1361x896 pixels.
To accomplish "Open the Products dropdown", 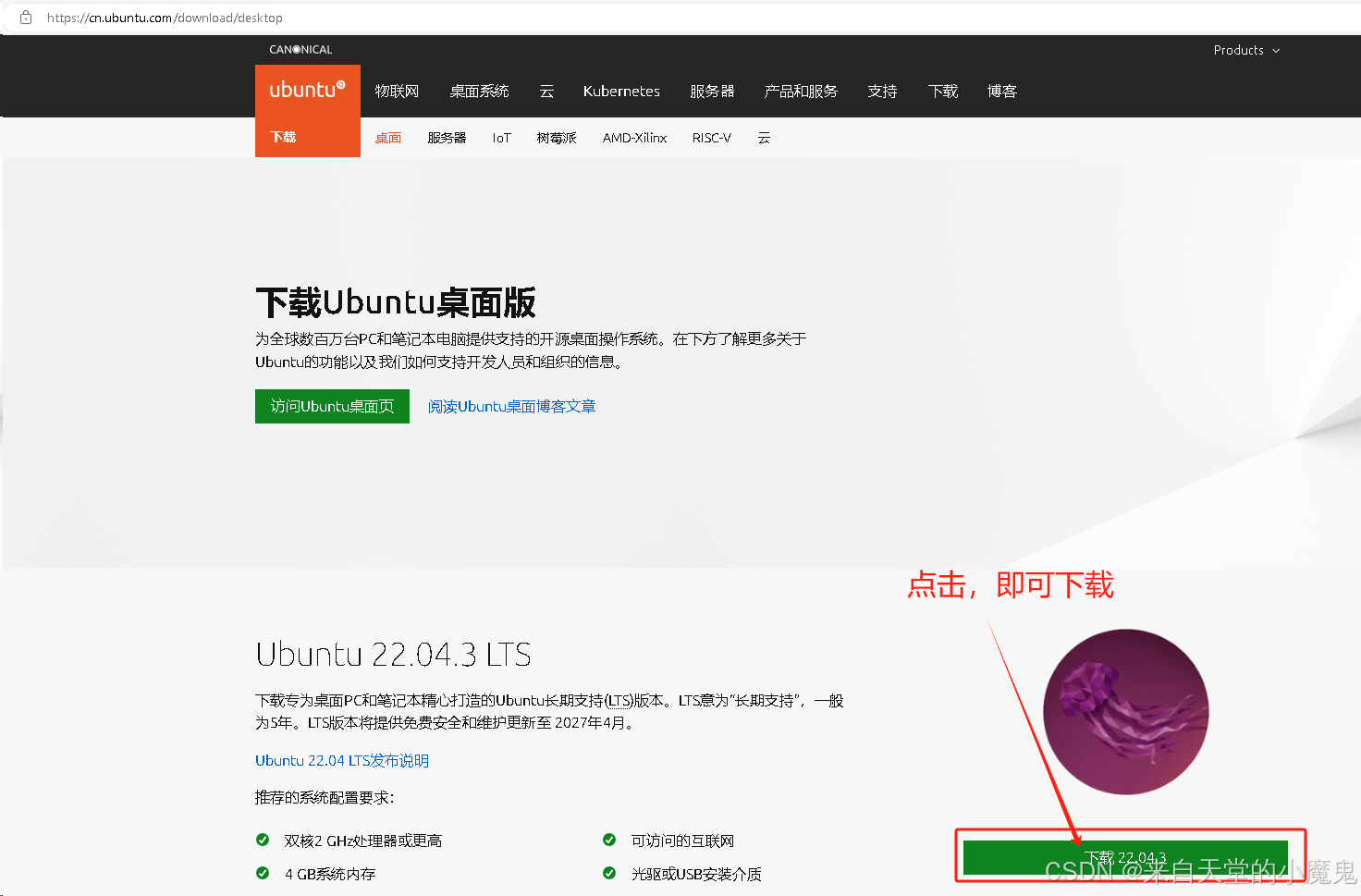I will coord(1246,50).
